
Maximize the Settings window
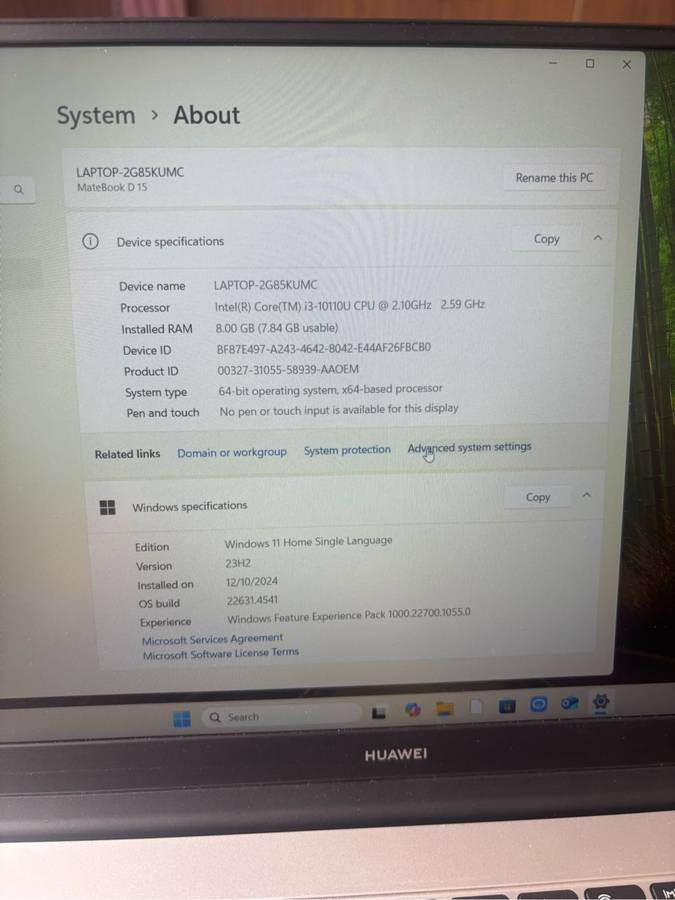[x=589, y=63]
